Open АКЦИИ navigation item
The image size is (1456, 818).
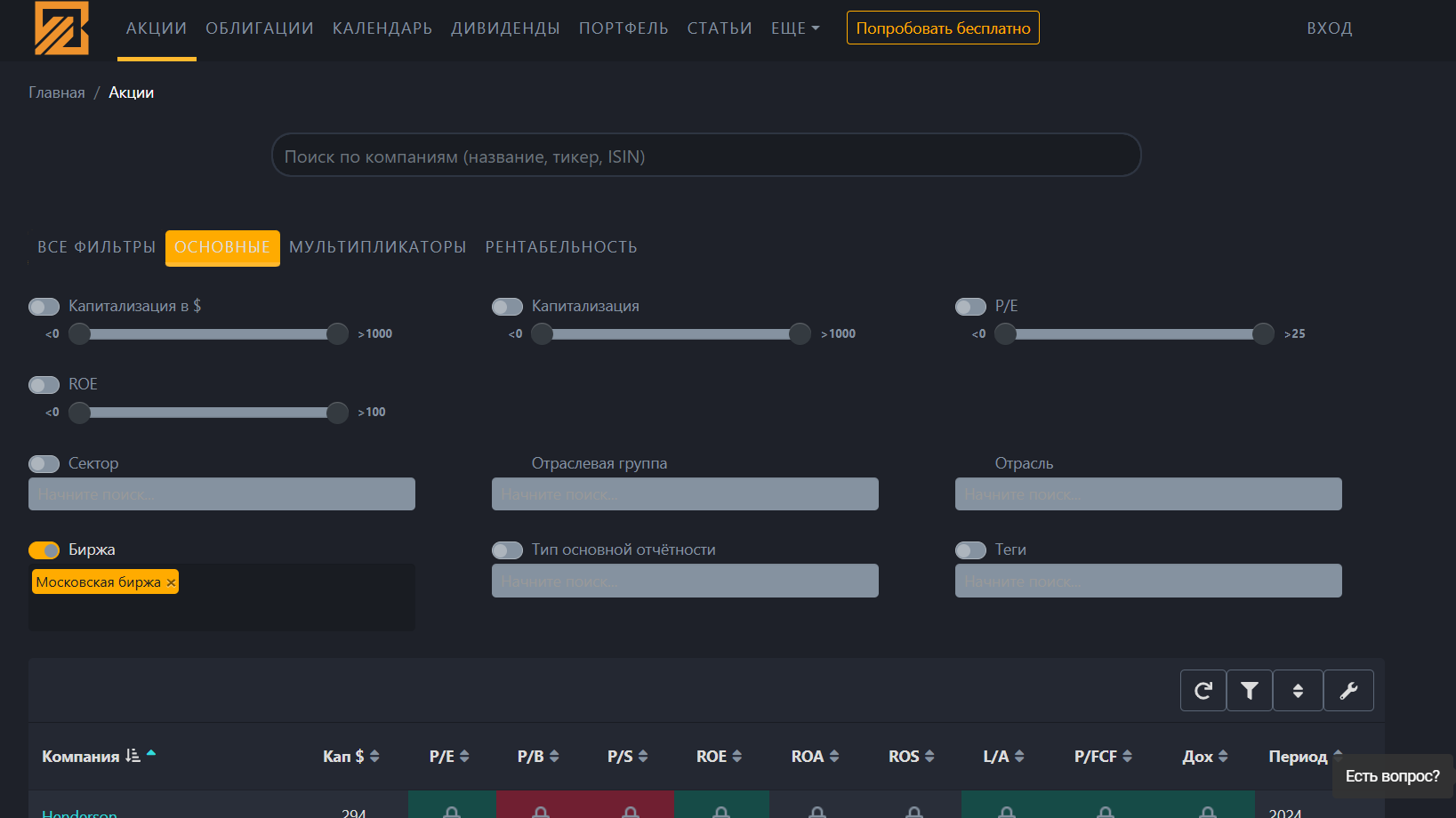tap(157, 28)
